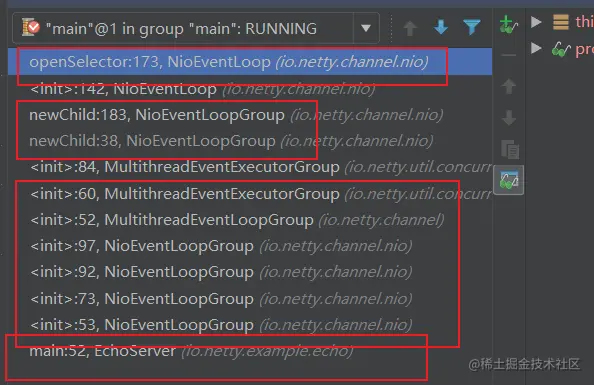This screenshot has width=594, height=385.
Task: Expand the watch node beside the glasses icon
Action: pyautogui.click(x=536, y=48)
